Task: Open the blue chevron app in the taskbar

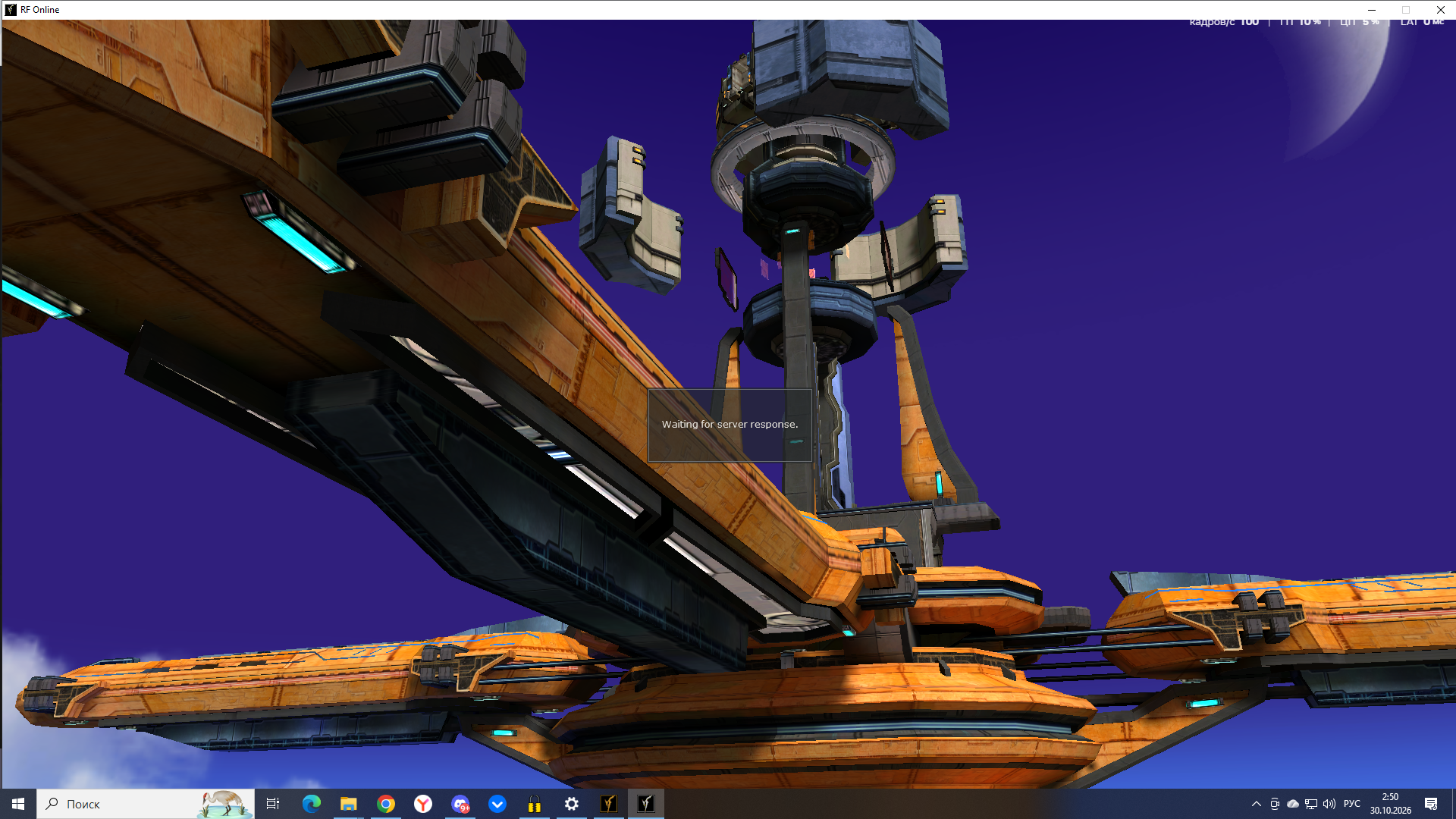Action: (x=497, y=804)
